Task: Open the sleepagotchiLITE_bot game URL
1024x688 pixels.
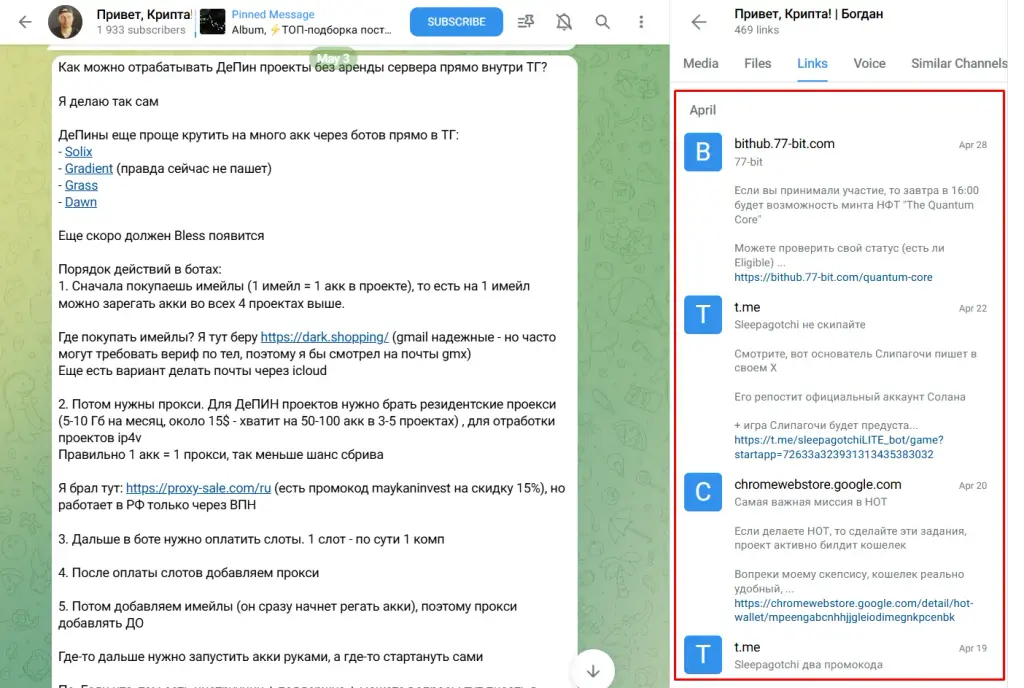Action: coord(839,447)
